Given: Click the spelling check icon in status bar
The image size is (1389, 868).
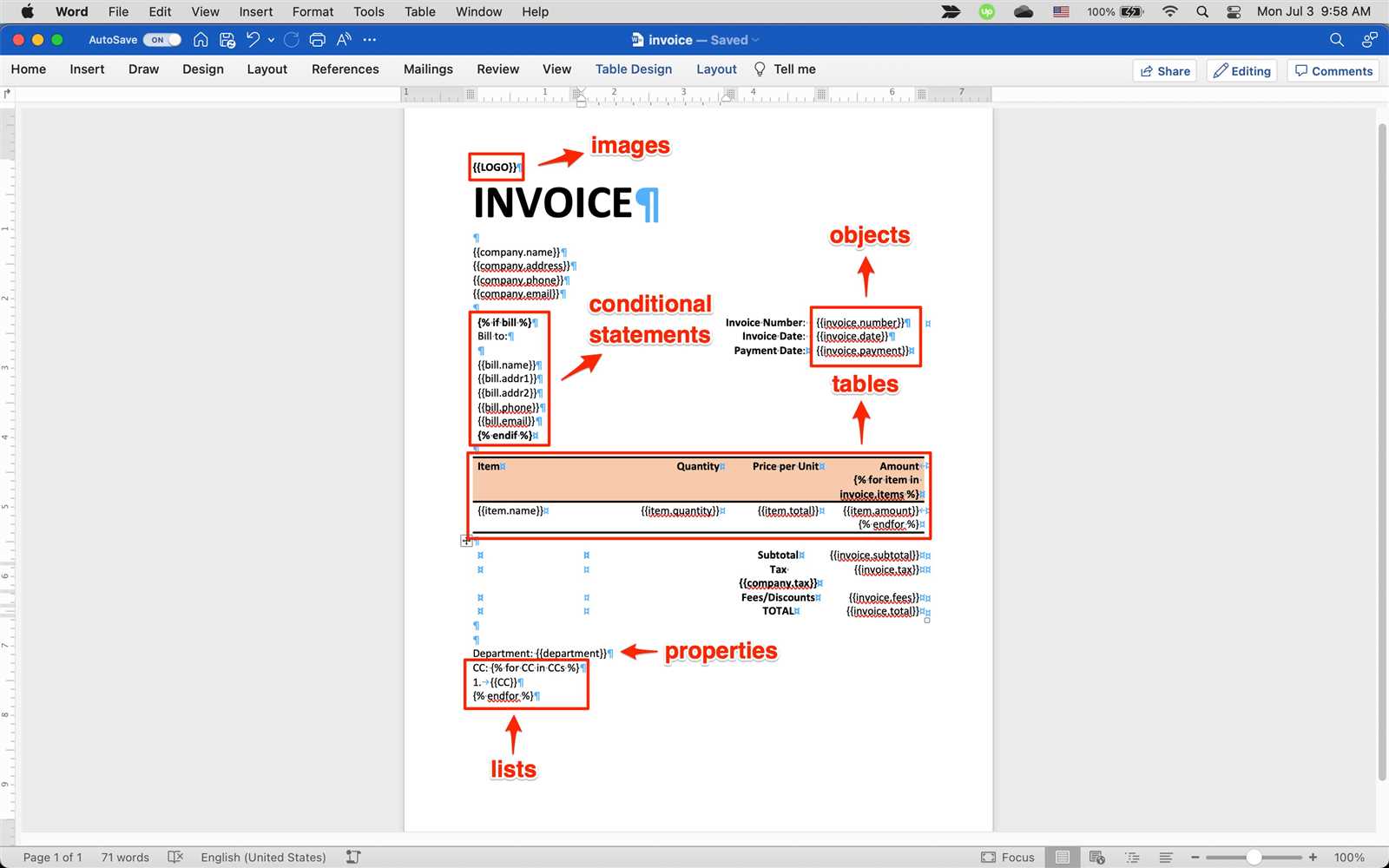Looking at the screenshot, I should (x=175, y=858).
